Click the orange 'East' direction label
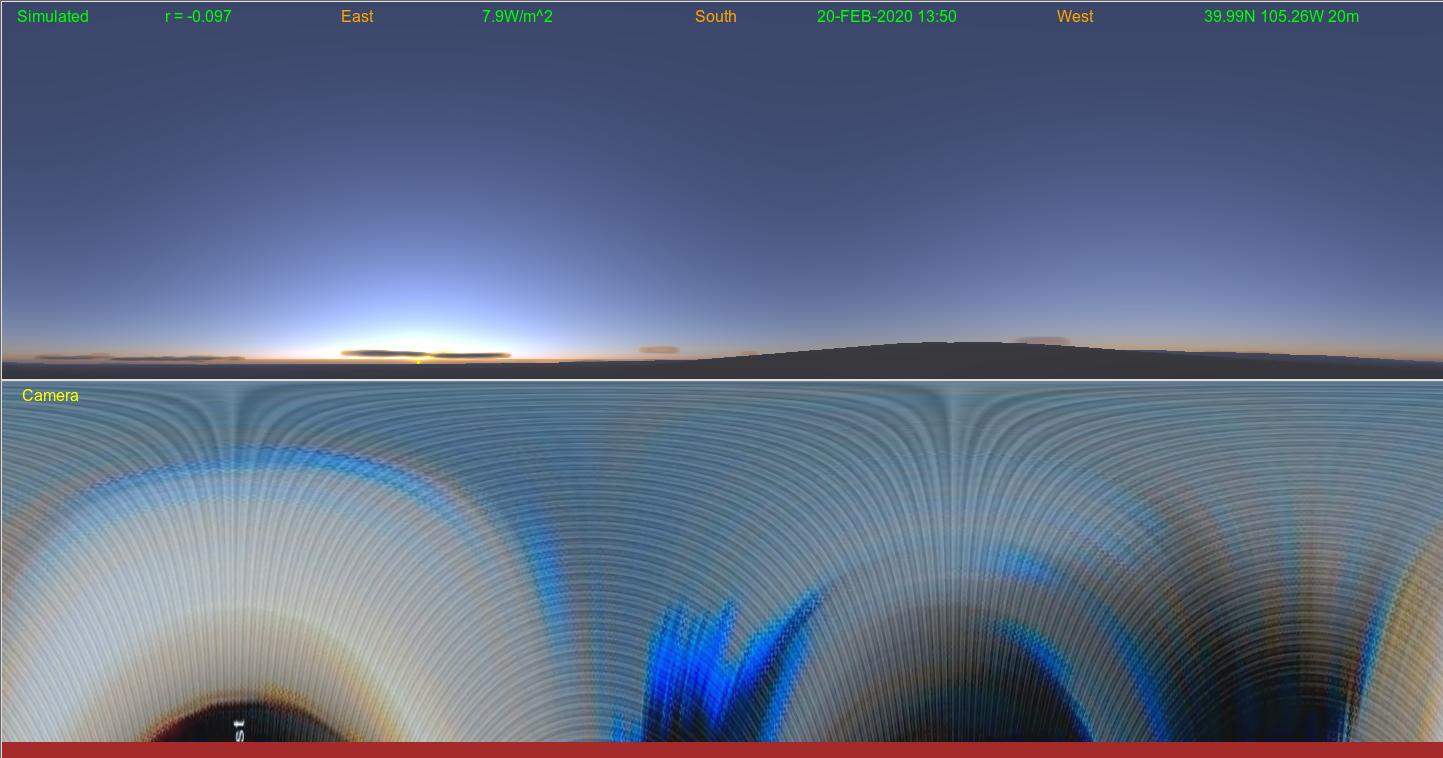This screenshot has width=1443, height=758. click(357, 17)
